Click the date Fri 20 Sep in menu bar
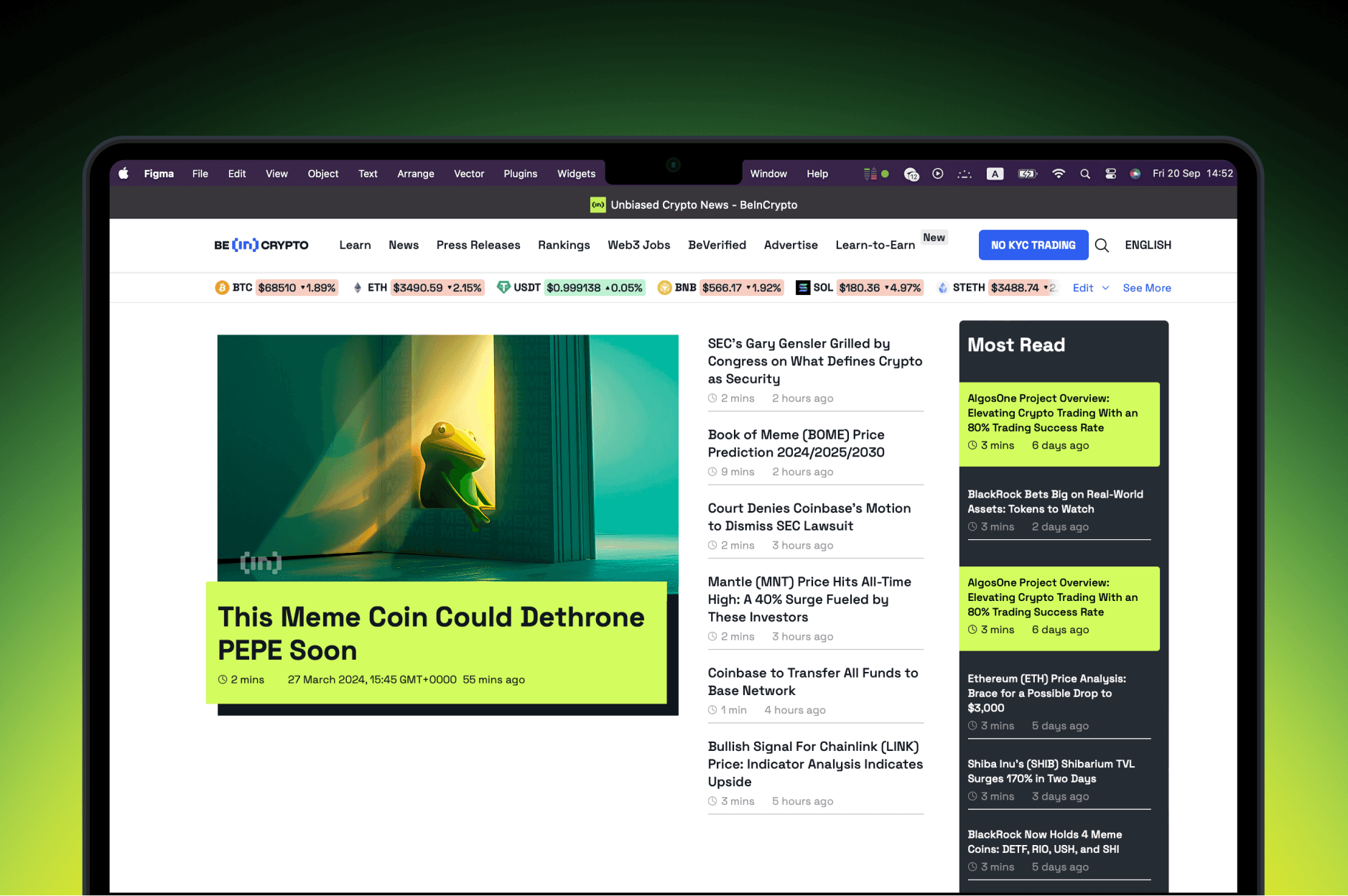Image resolution: width=1348 pixels, height=896 pixels. tap(1176, 174)
